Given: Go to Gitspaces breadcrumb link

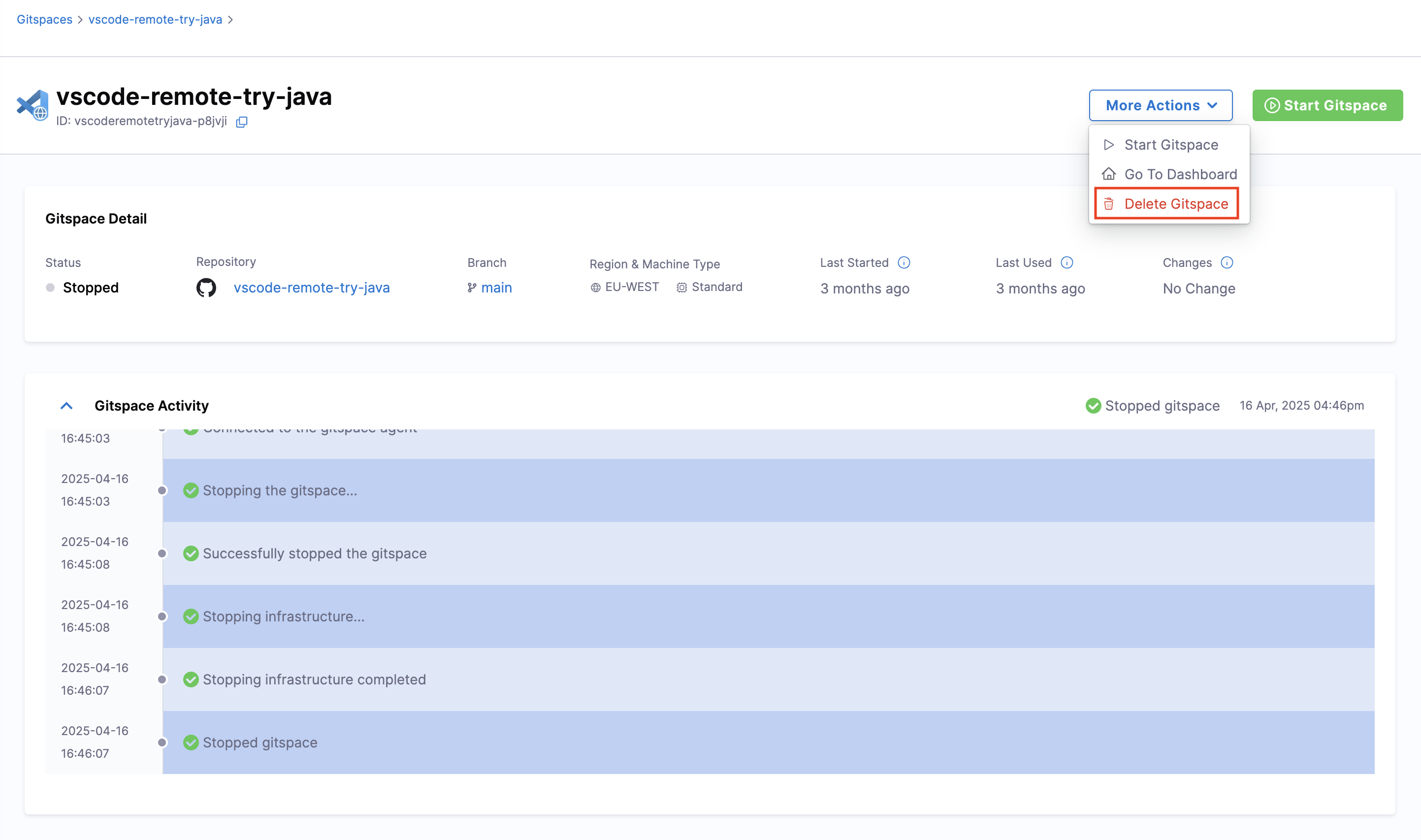Looking at the screenshot, I should (45, 20).
